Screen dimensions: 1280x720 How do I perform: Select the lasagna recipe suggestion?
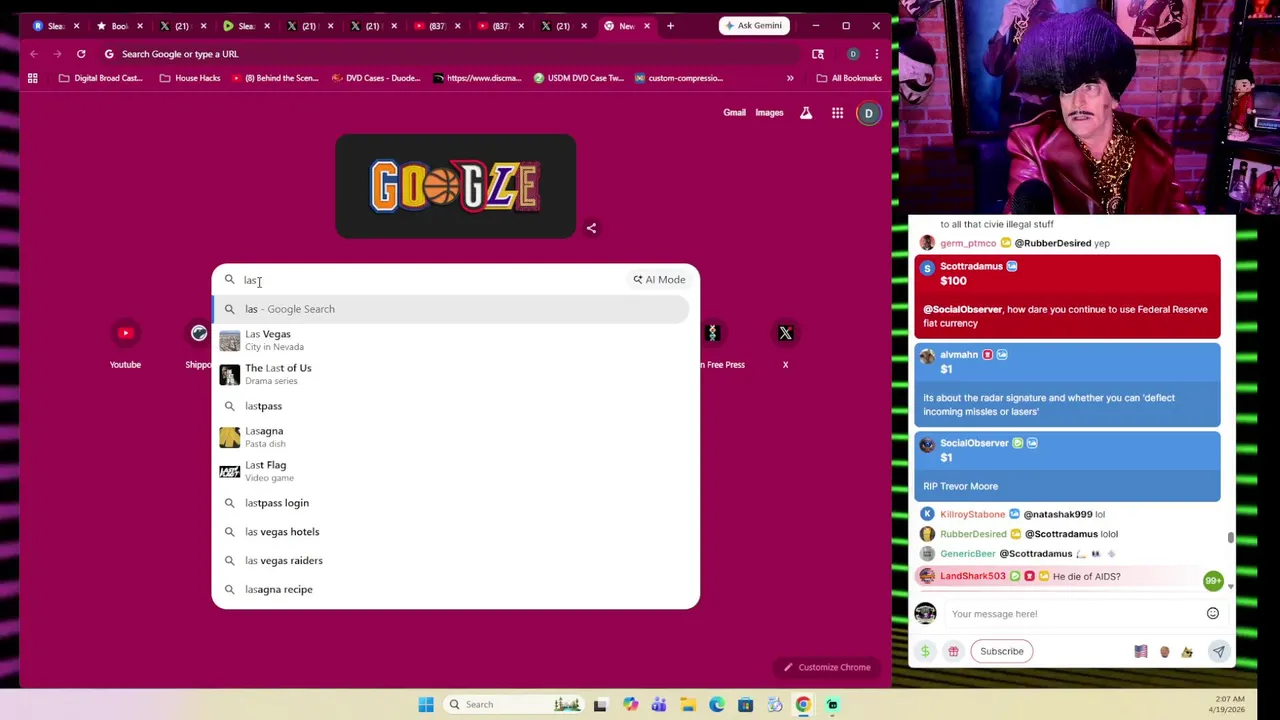tap(451, 590)
